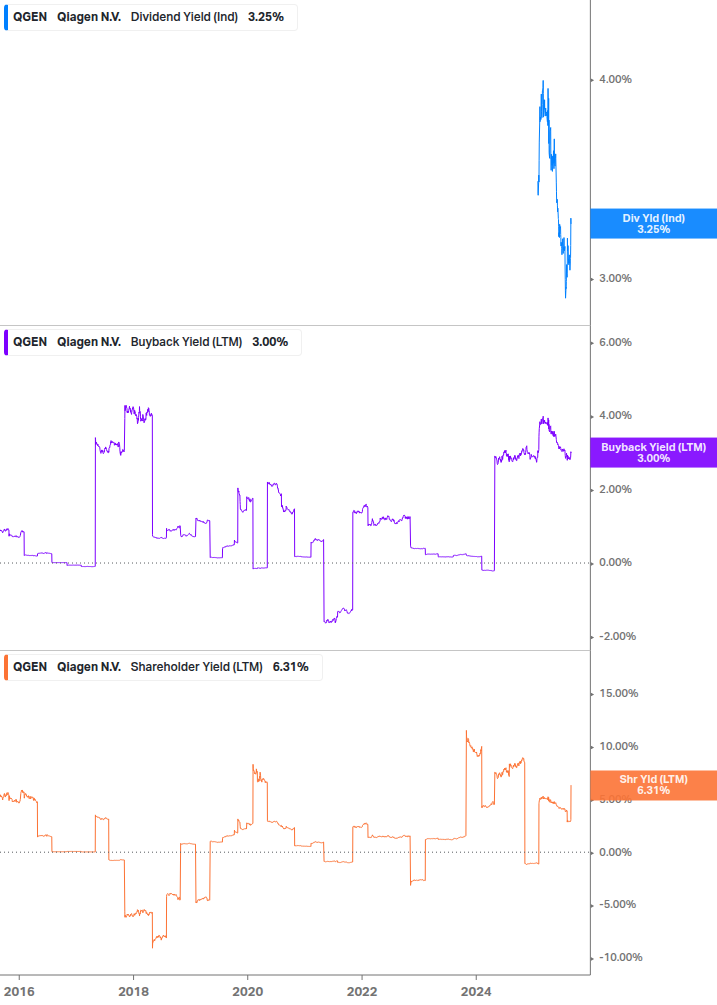The height and width of the screenshot is (1005, 717).
Task: Click the -10.00% tick on the shareholder yield axis
Action: pyautogui.click(x=620, y=957)
